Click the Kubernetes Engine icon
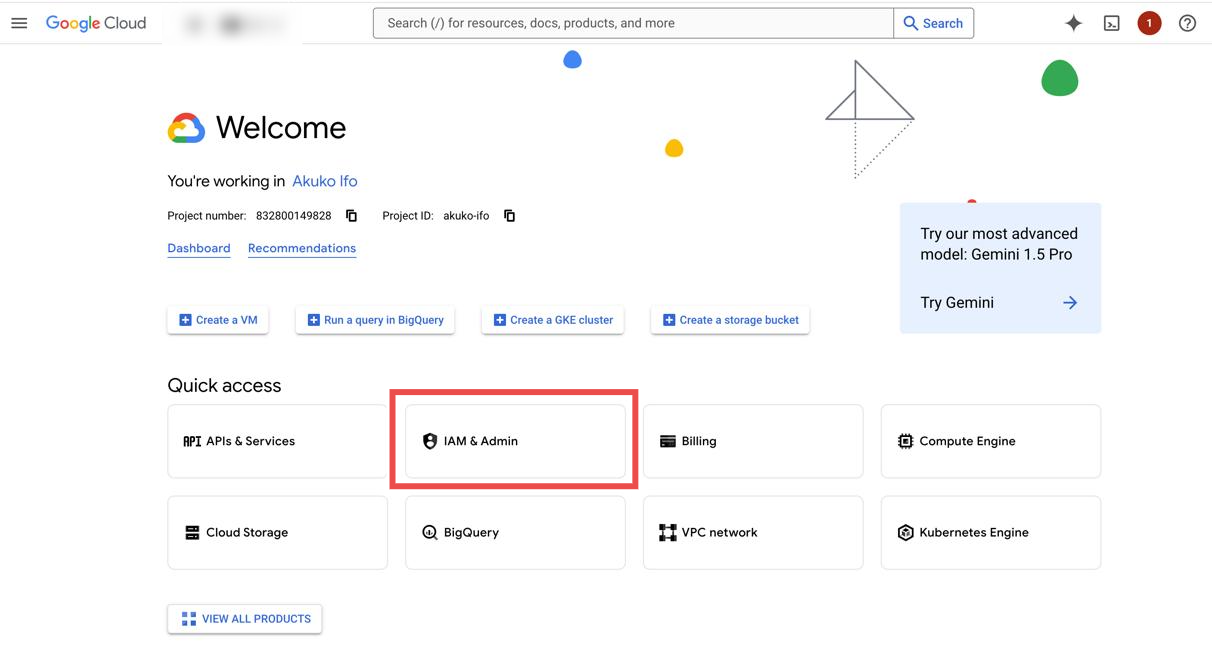Viewport: 1212px width, 663px height. click(x=905, y=532)
